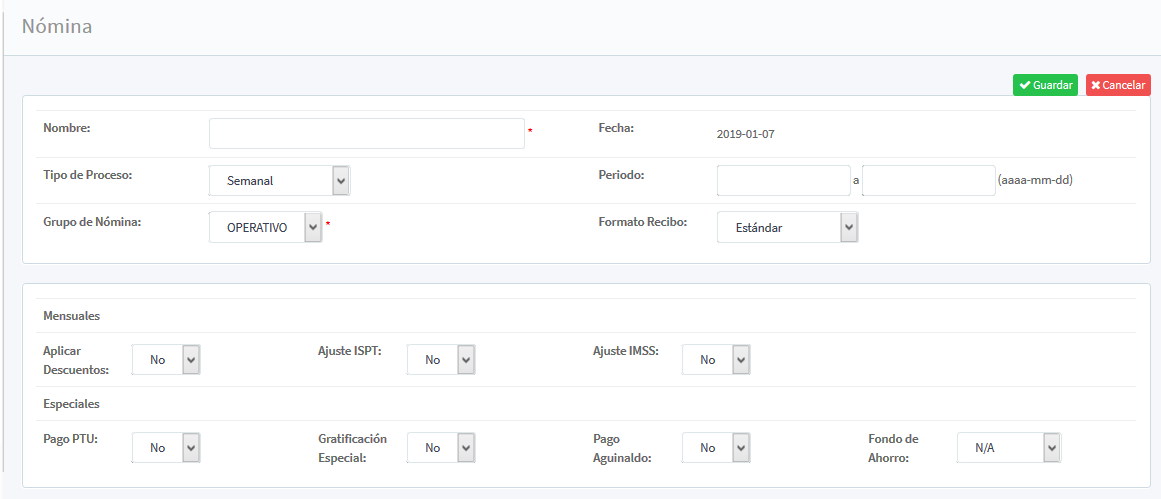Open the Ajuste IMSS dropdown

[x=715, y=360]
